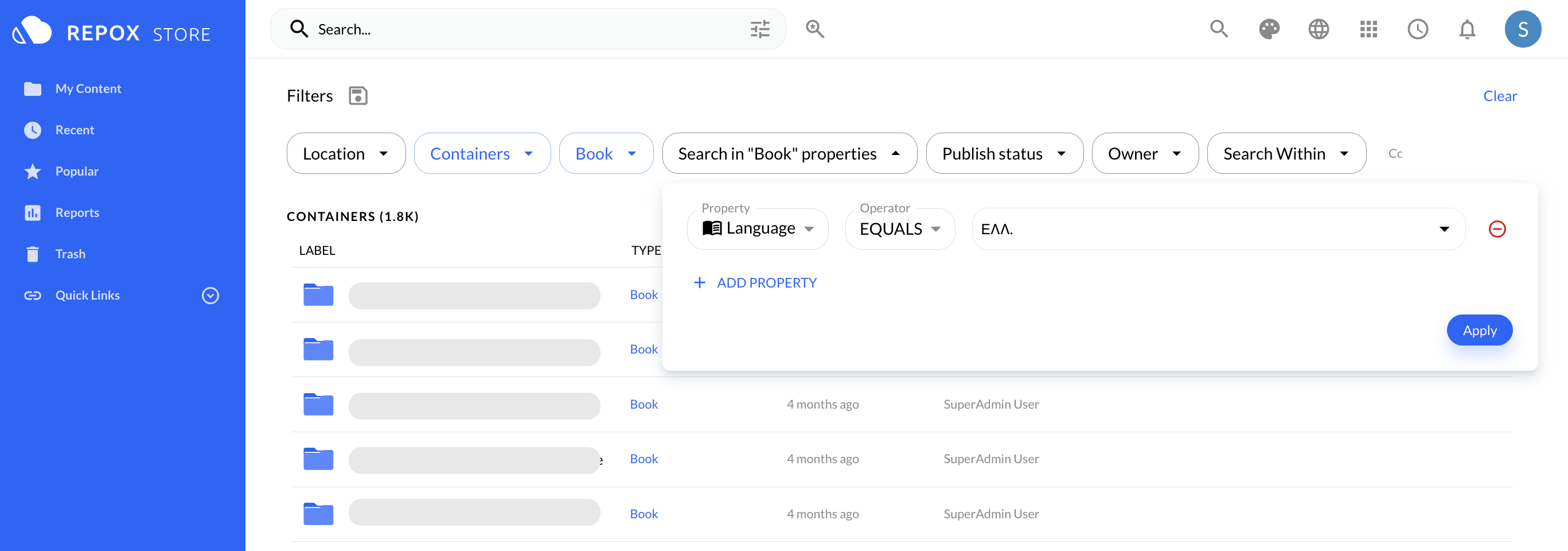Save the current filters with the disk icon

pyautogui.click(x=358, y=96)
